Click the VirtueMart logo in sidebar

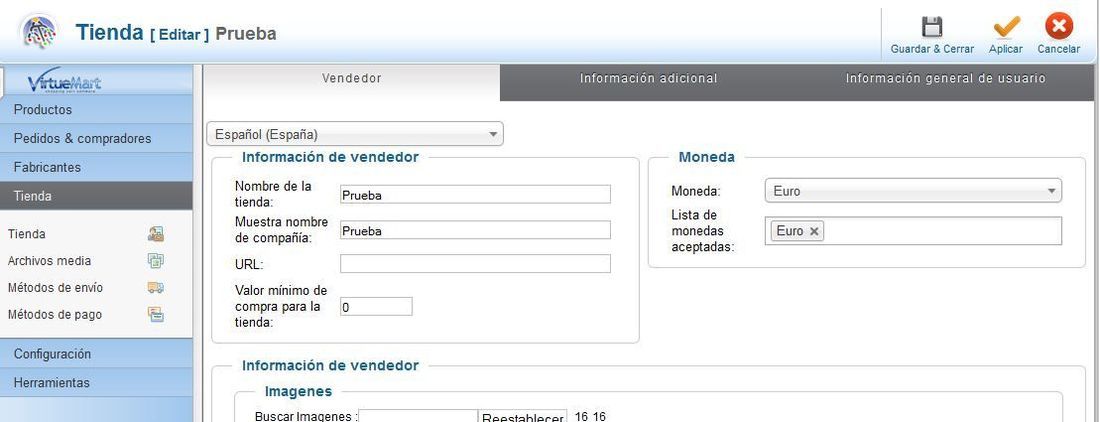(65, 83)
